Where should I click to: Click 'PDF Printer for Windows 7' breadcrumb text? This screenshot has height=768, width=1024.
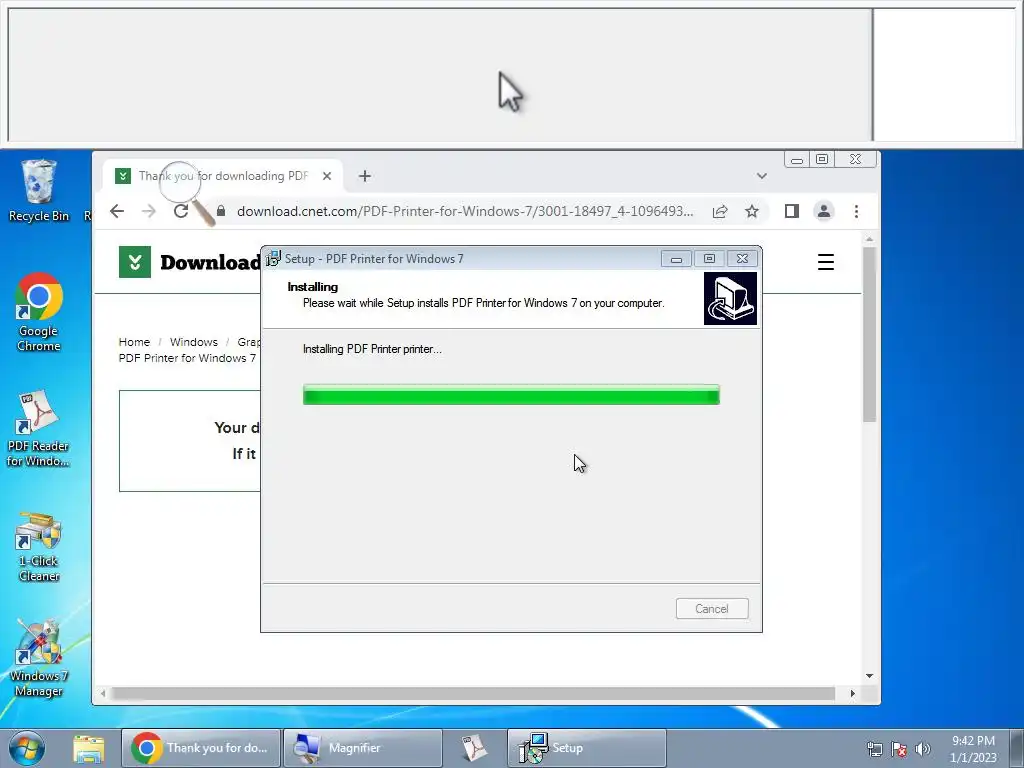point(187,358)
